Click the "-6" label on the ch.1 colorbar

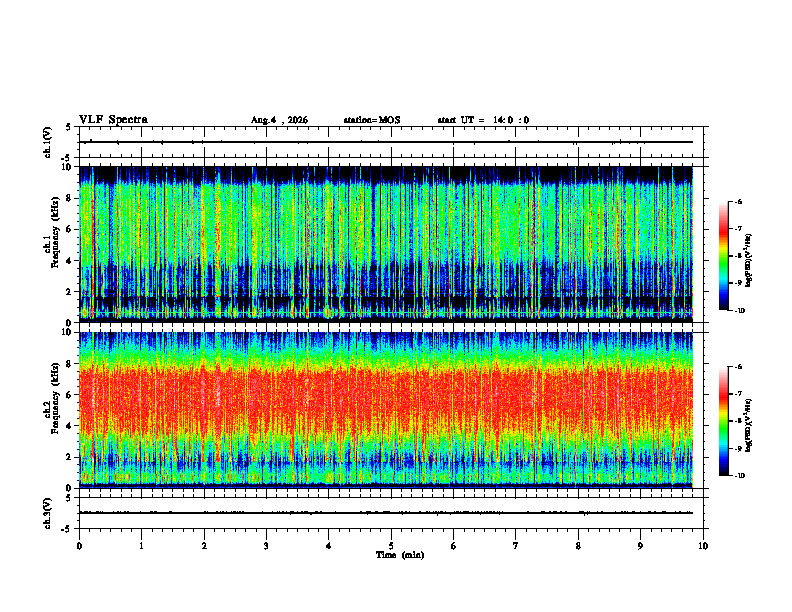(x=738, y=201)
